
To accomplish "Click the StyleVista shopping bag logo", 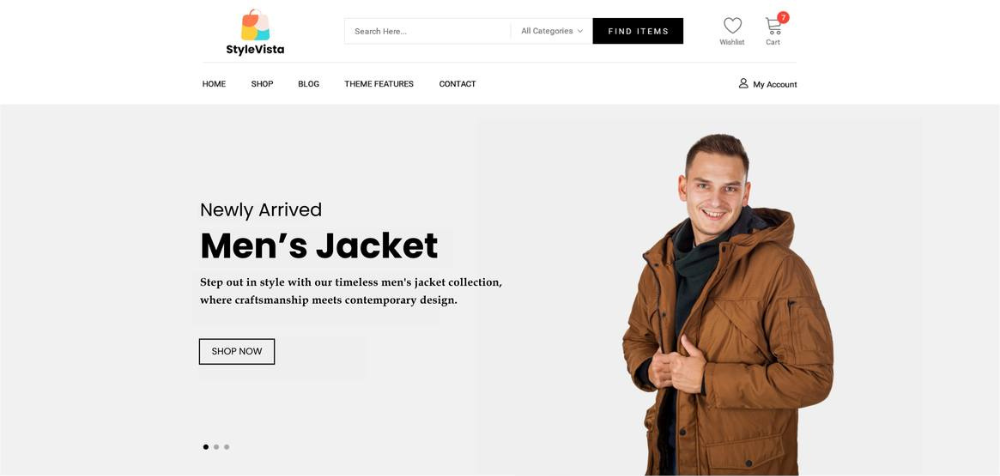I will coord(255,25).
